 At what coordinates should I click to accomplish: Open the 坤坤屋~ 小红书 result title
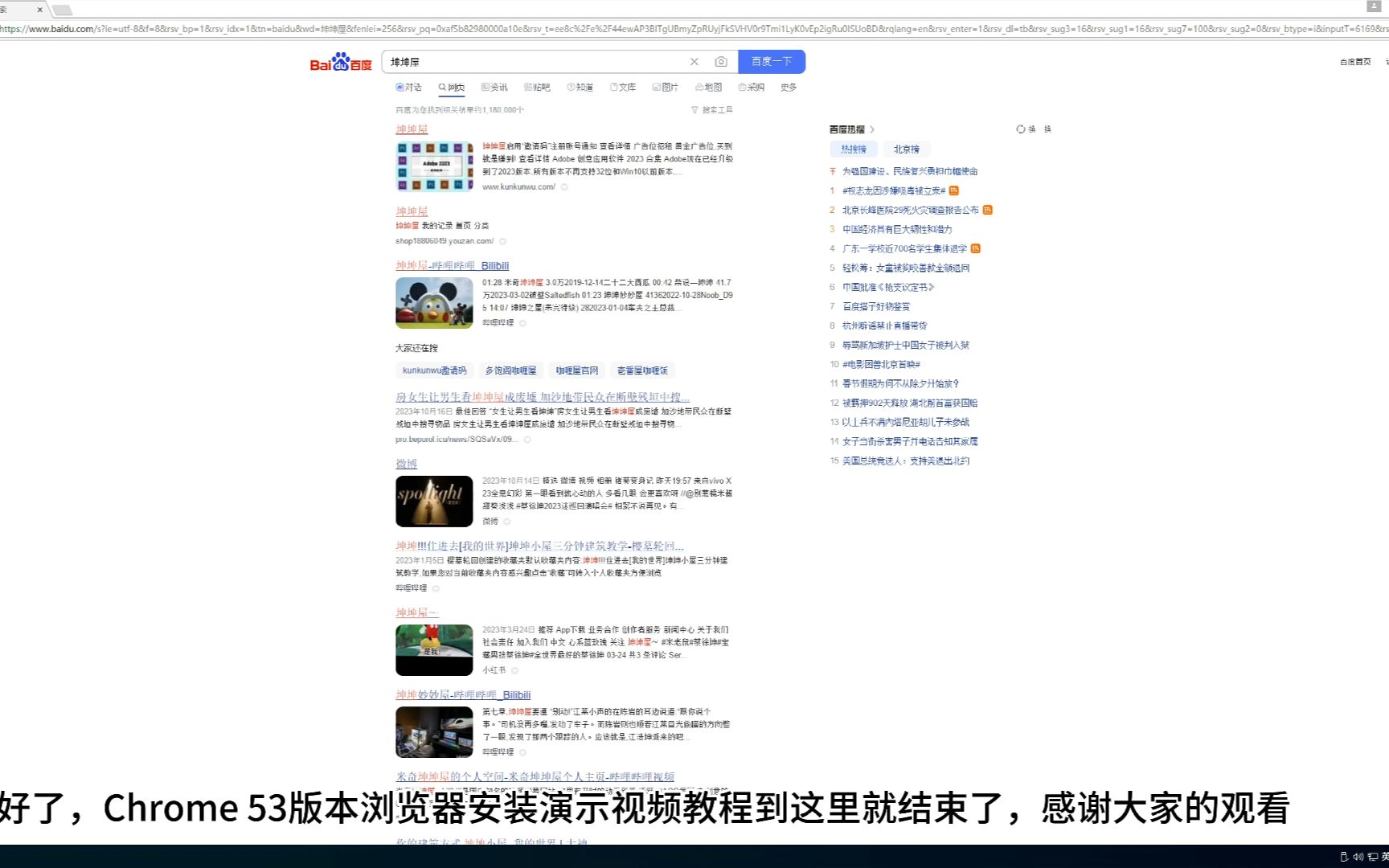[417, 613]
